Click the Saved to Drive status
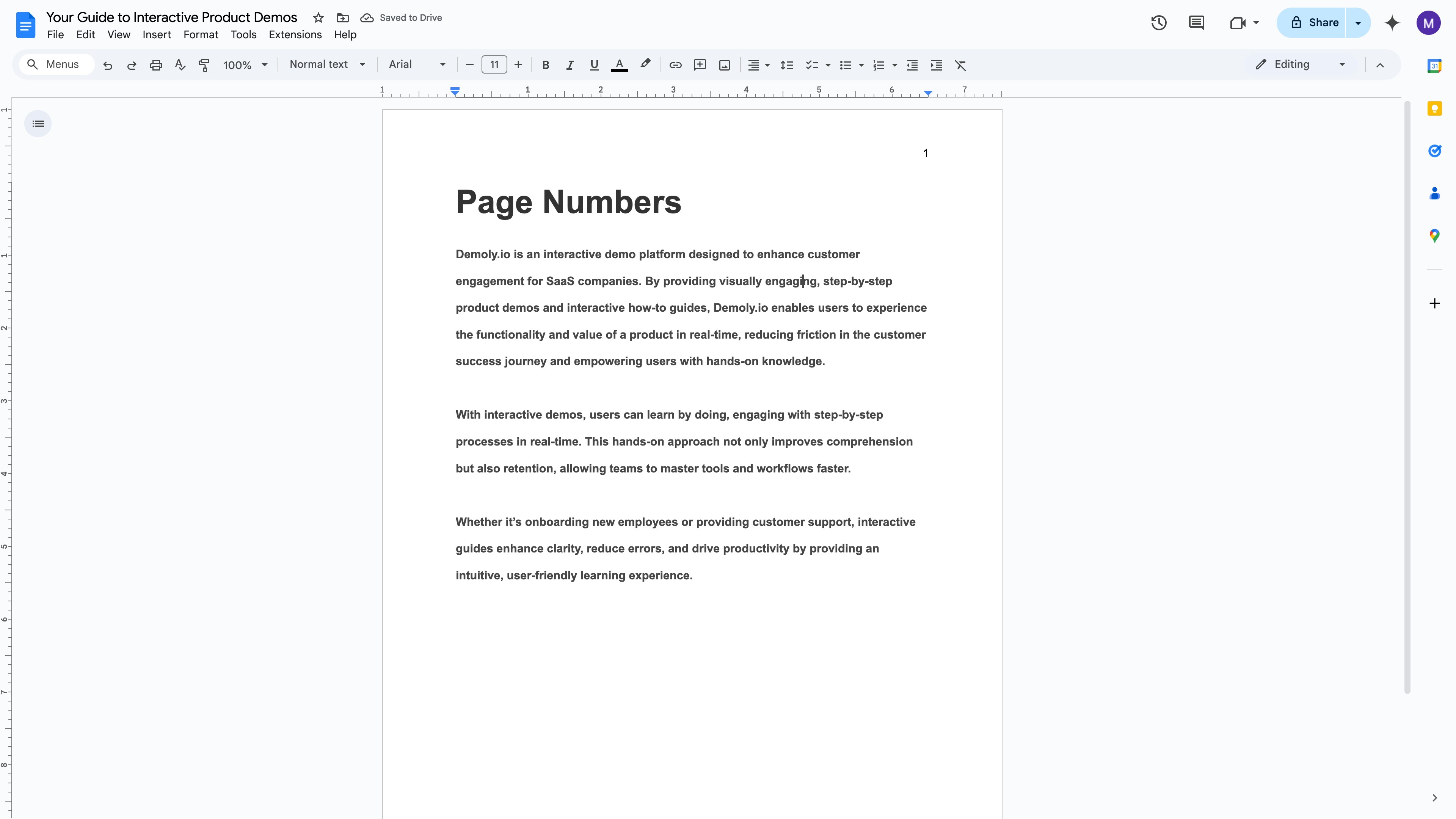The width and height of the screenshot is (1456, 819). (x=401, y=17)
